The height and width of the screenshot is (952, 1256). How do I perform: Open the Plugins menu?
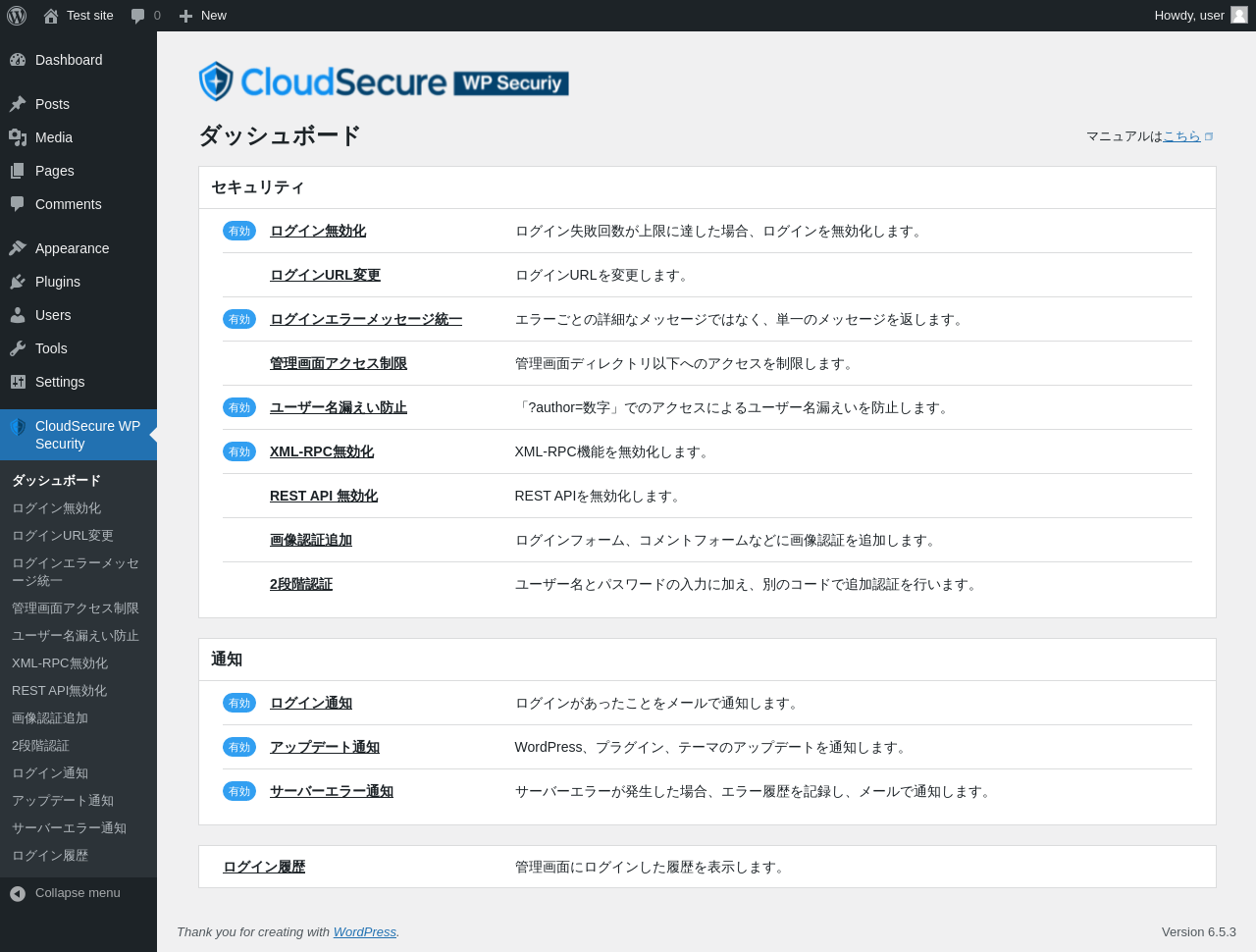pos(78,282)
